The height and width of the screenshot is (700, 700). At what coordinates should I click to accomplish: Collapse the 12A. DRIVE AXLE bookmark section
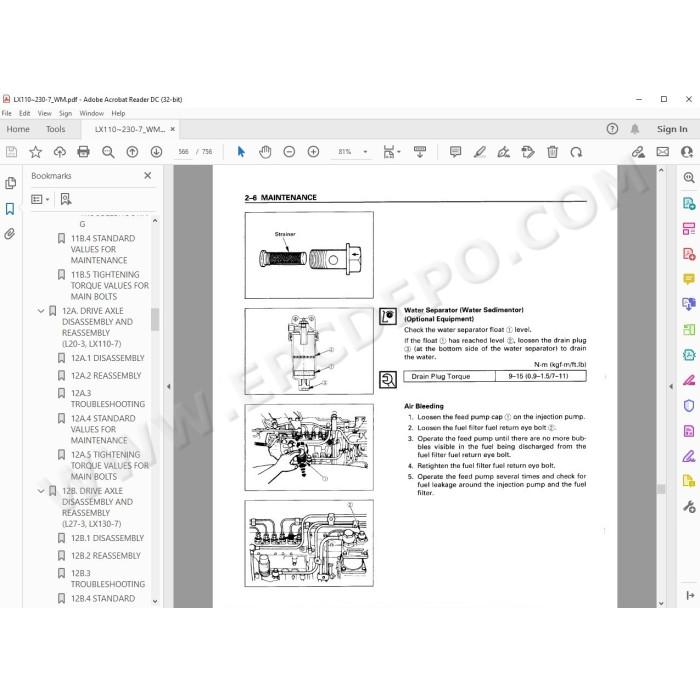[x=41, y=311]
